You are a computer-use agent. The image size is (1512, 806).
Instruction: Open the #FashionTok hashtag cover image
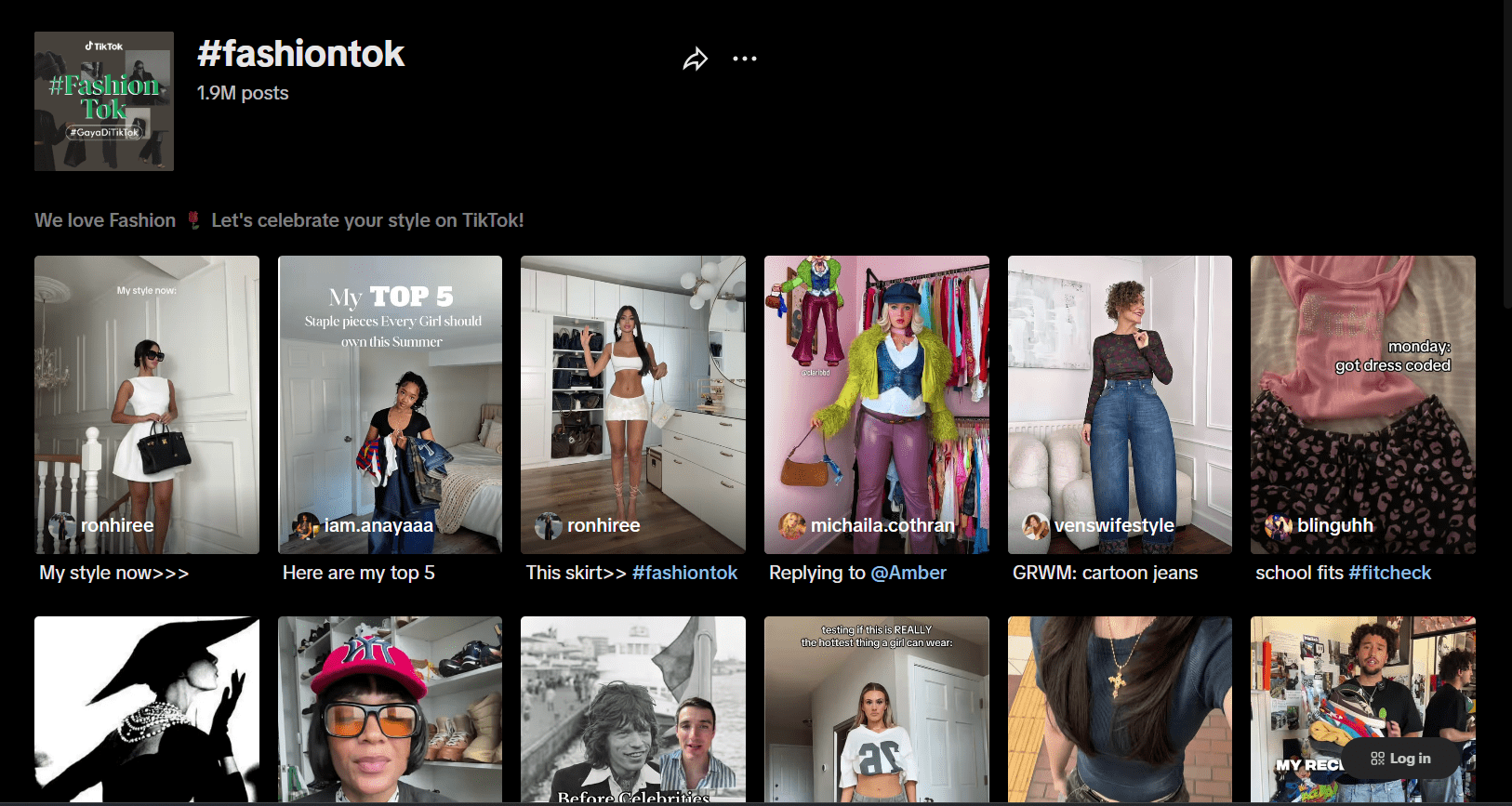point(104,101)
